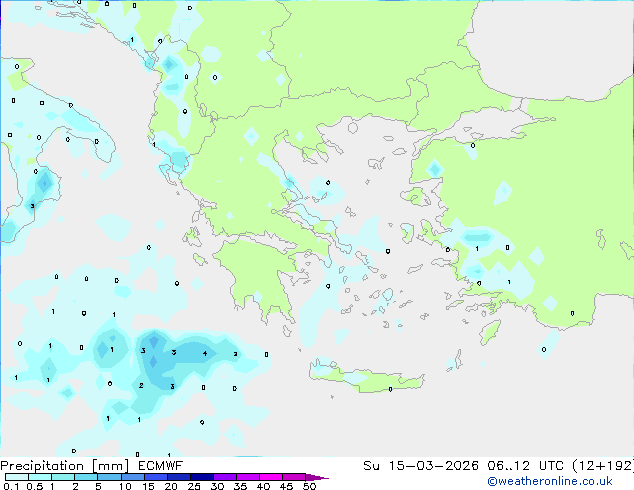
Task: Click the 'Su 15-03-2026' date text
Action: point(421,466)
